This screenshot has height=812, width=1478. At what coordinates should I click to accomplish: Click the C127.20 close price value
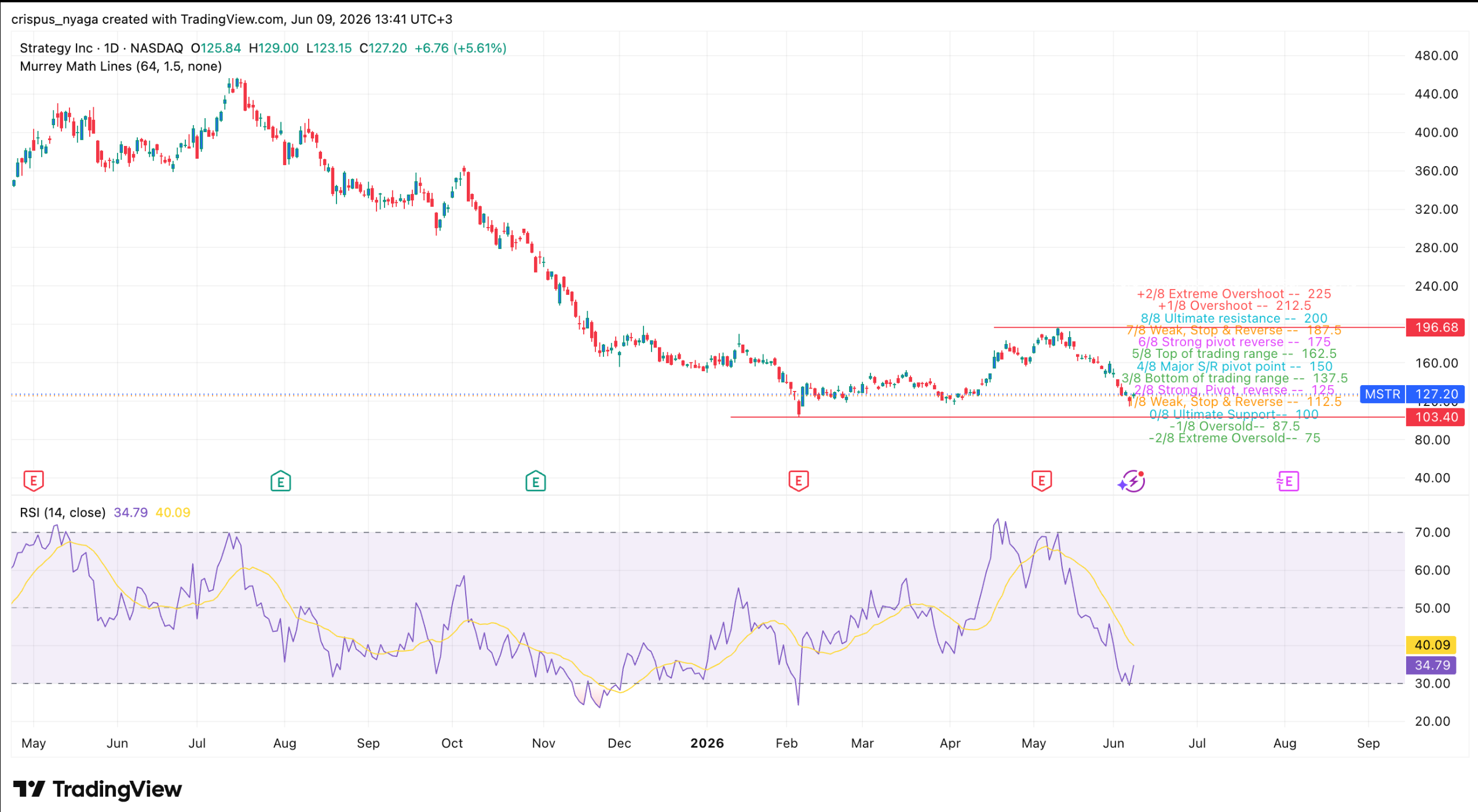tap(383, 48)
